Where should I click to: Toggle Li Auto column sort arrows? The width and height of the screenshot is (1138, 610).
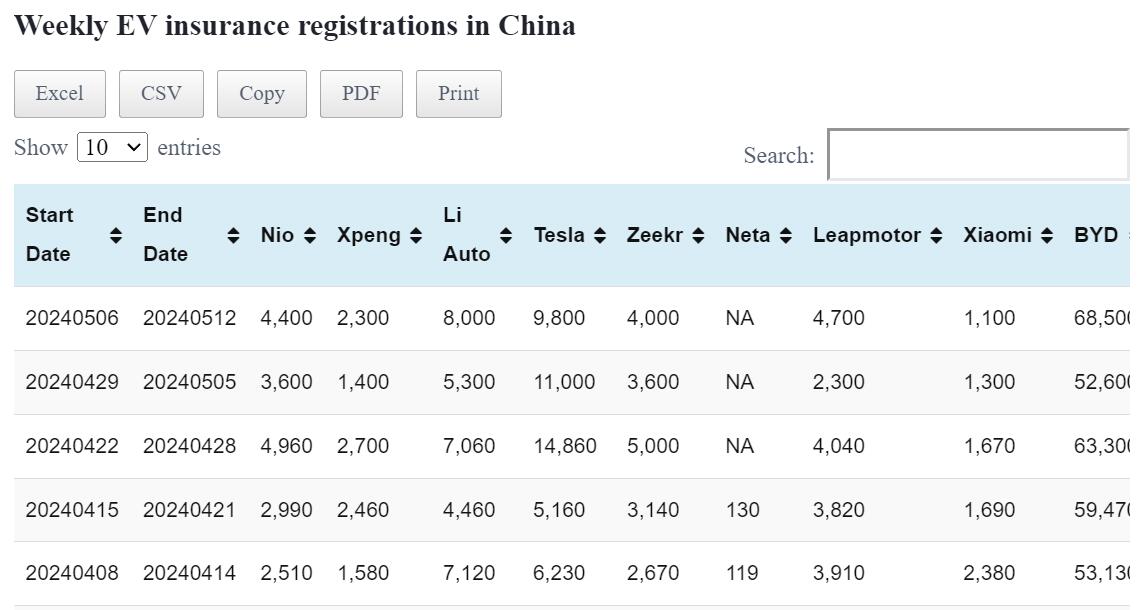click(506, 235)
